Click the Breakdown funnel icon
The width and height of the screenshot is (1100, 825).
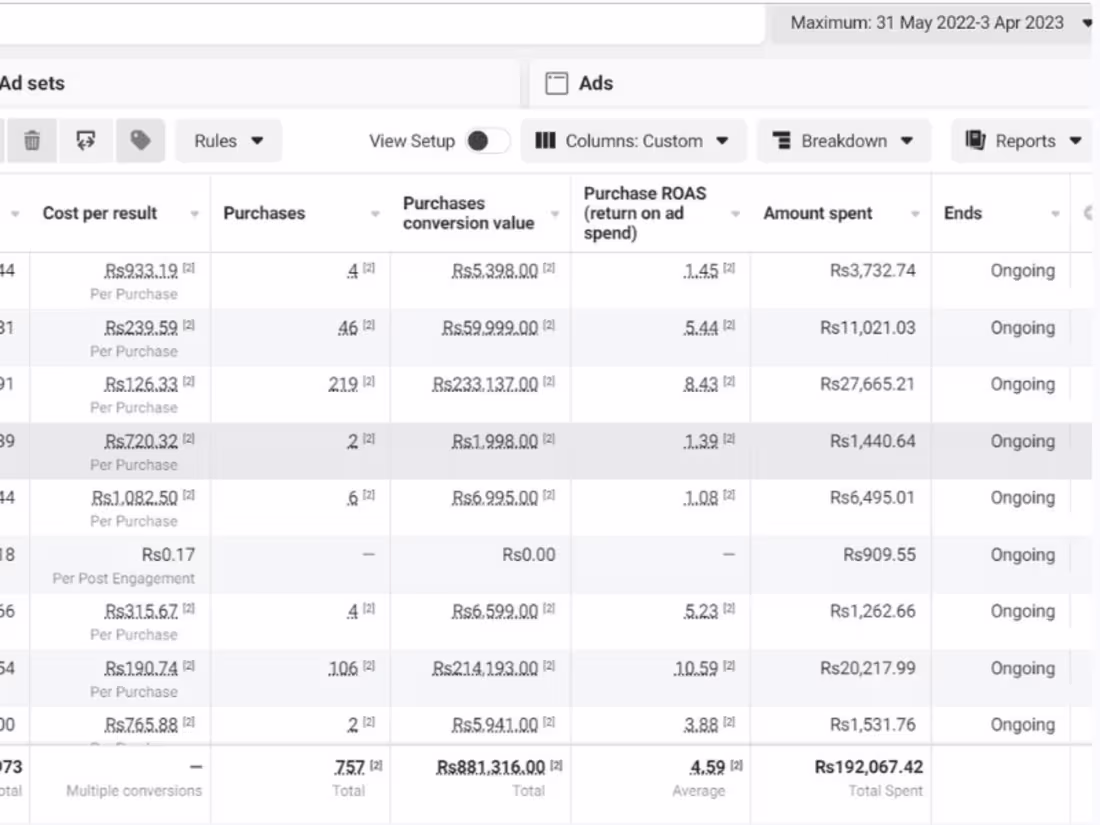pyautogui.click(x=782, y=140)
